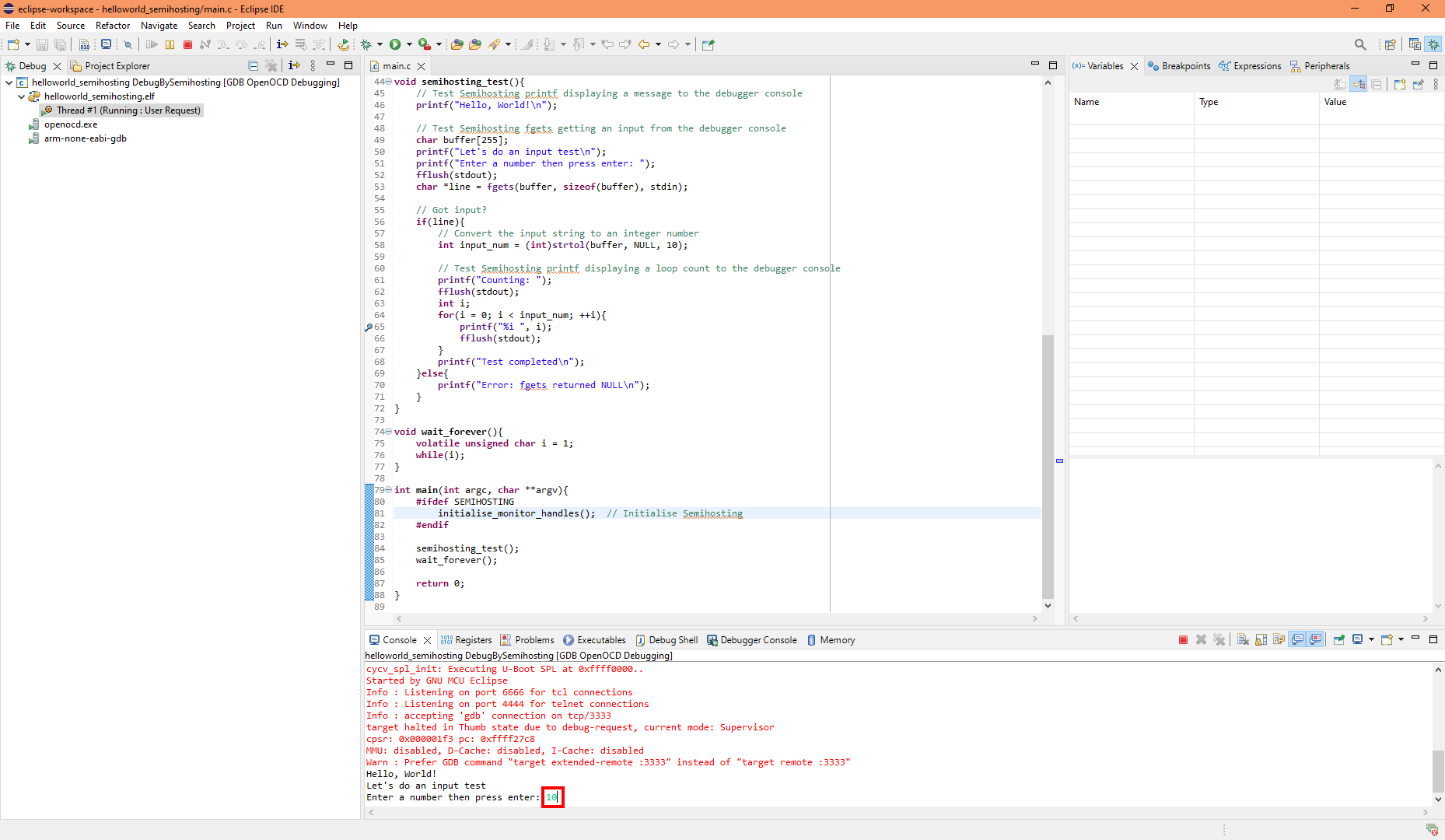Disable showing console on standard output change
The height and width of the screenshot is (840, 1445).
1297,639
